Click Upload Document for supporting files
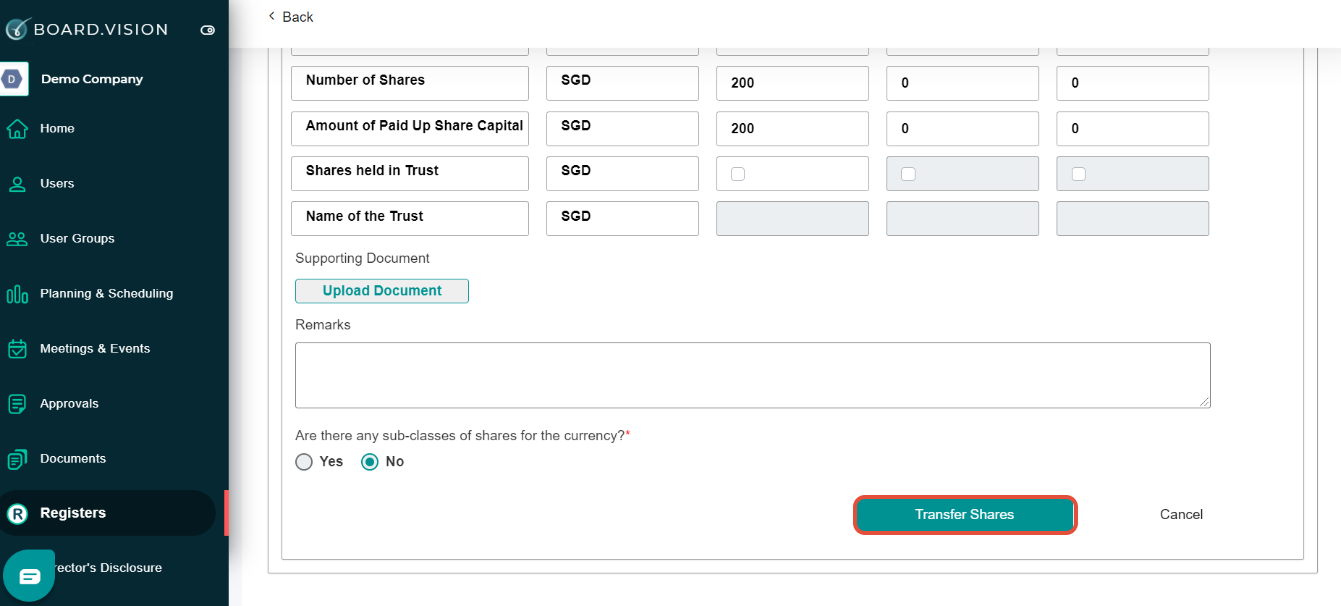 click(x=381, y=290)
